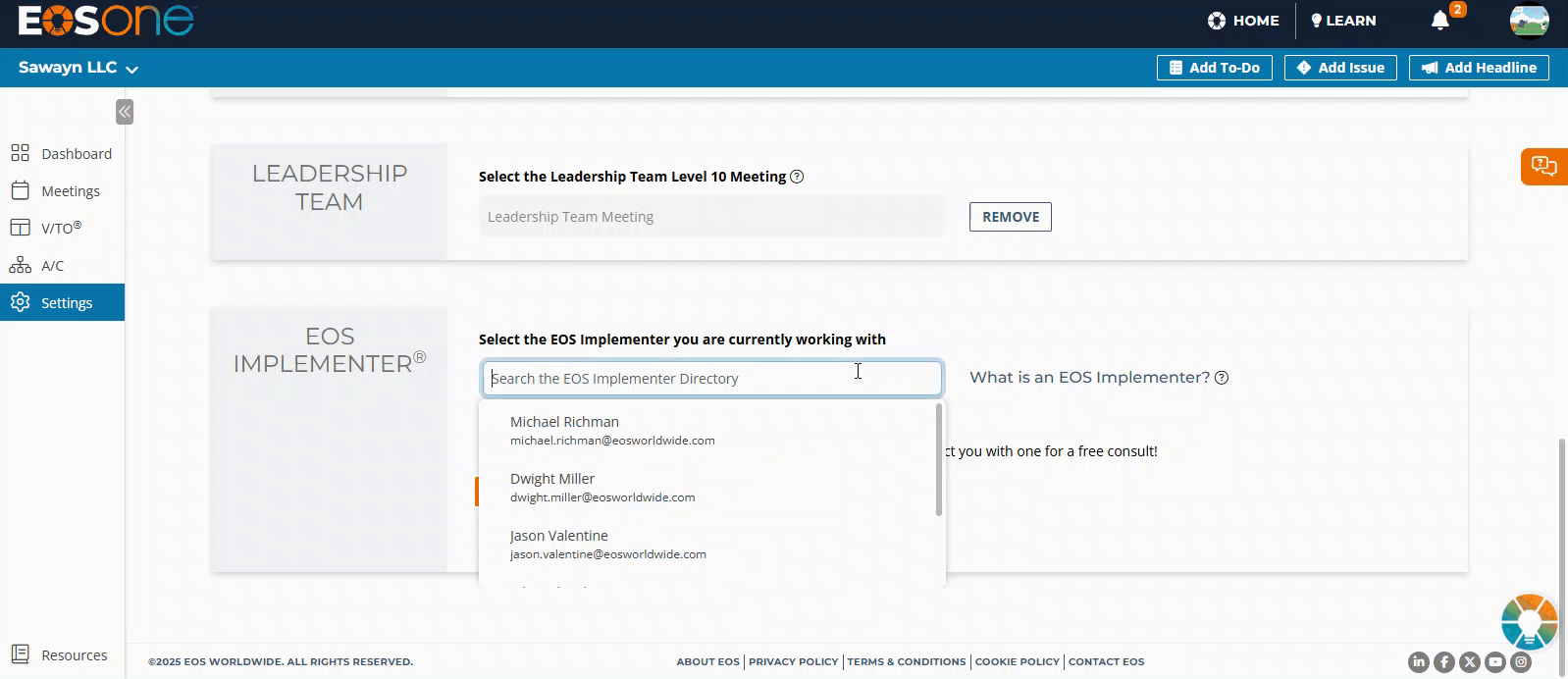Open the user profile avatar menu
Viewport: 1568px width, 679px height.
(1529, 21)
